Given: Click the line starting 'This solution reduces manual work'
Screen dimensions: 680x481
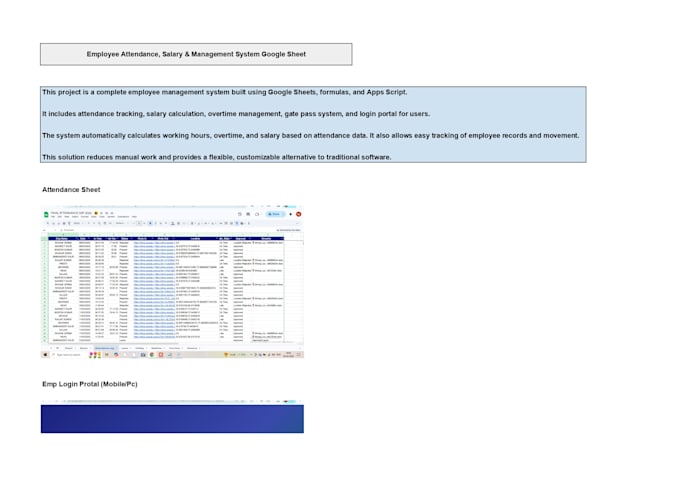Looking at the screenshot, I should point(216,157).
